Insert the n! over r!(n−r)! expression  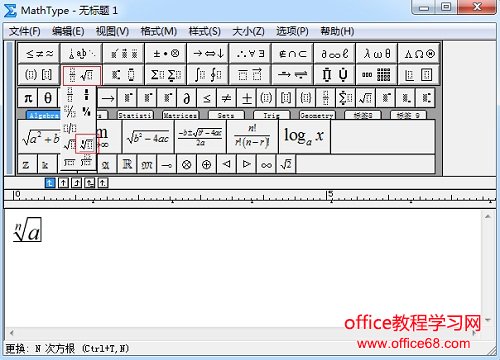click(252, 137)
